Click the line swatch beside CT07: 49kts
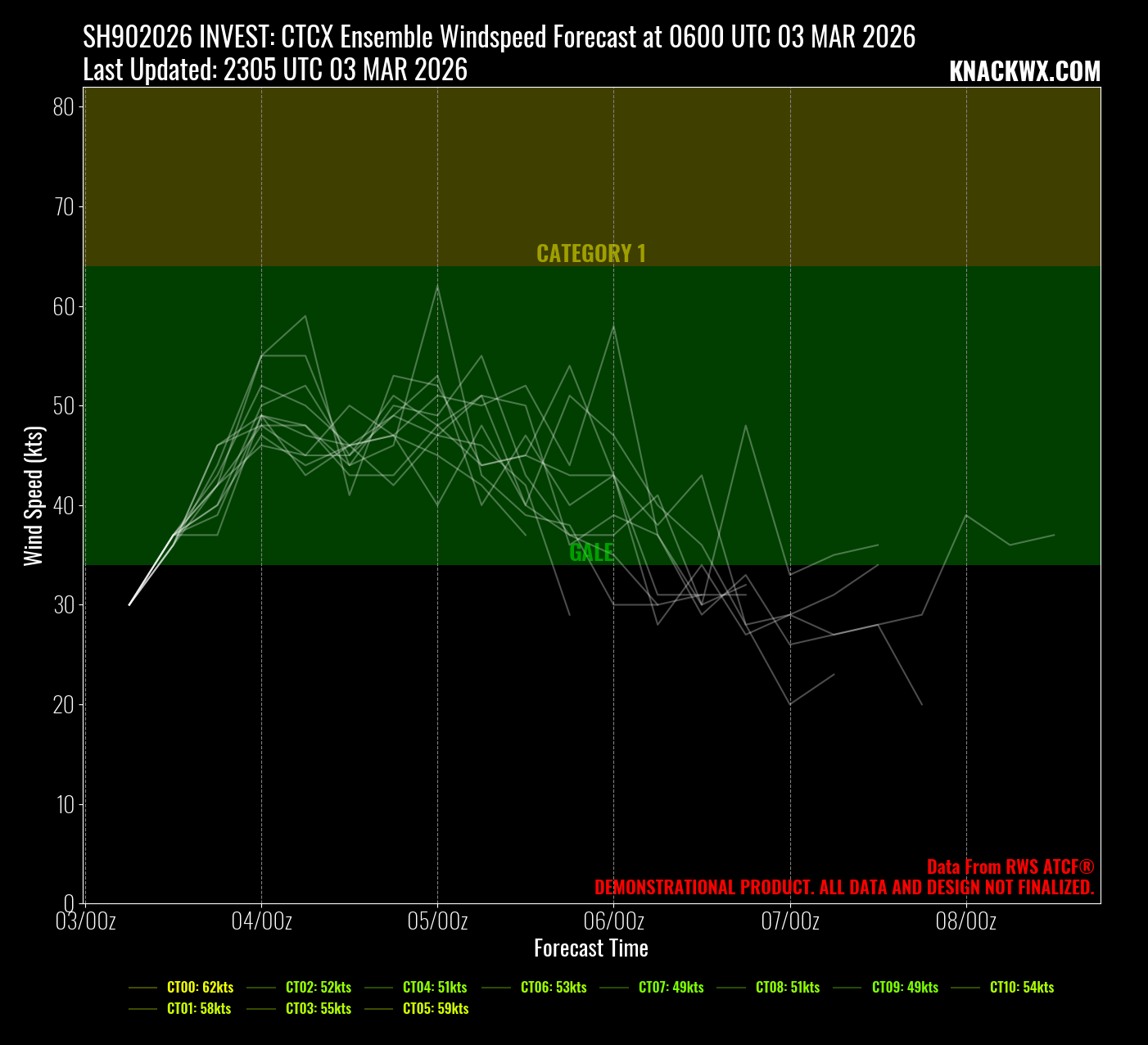This screenshot has height=1045, width=1148. [613, 988]
